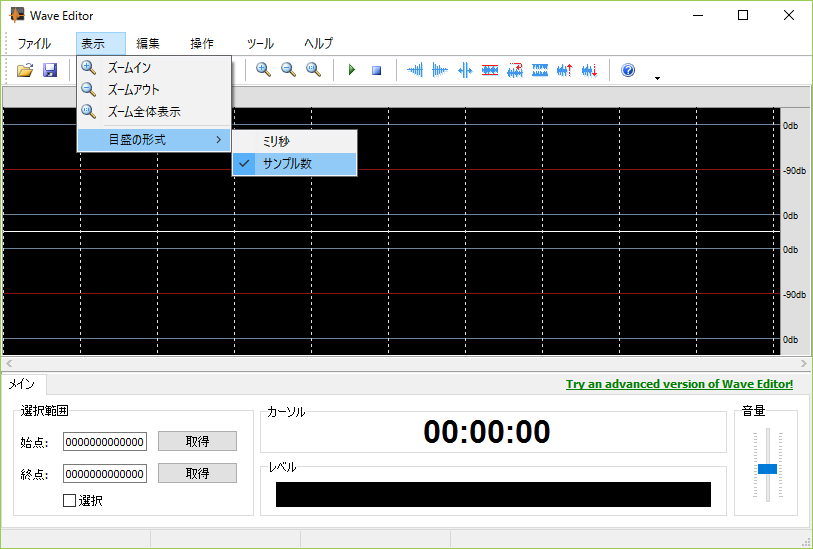Open the 操作 menu
813x549 pixels.
click(x=202, y=44)
